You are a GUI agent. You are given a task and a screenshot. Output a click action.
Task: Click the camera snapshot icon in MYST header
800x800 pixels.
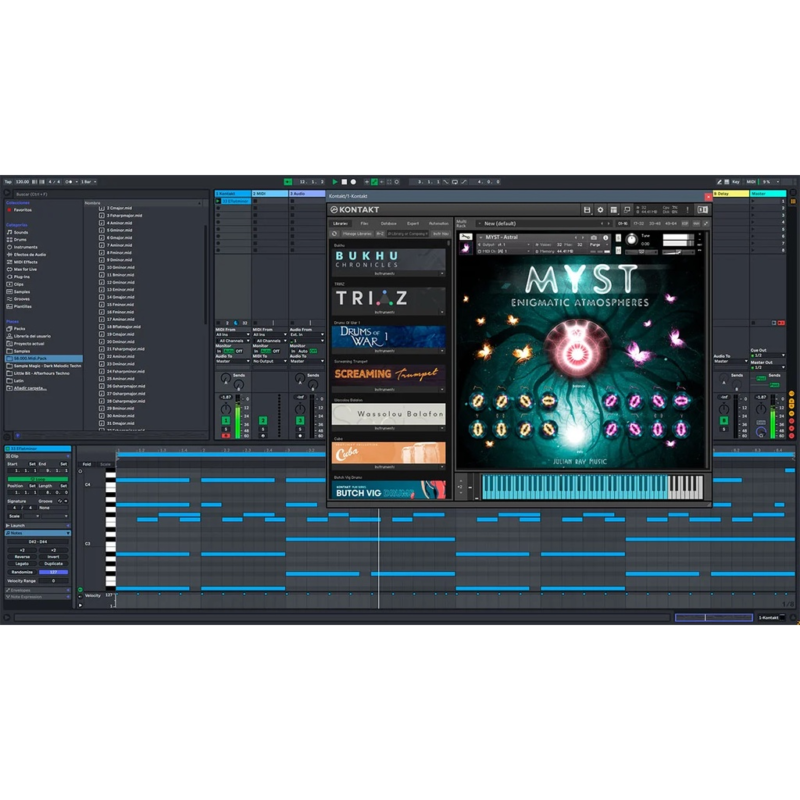click(x=593, y=237)
